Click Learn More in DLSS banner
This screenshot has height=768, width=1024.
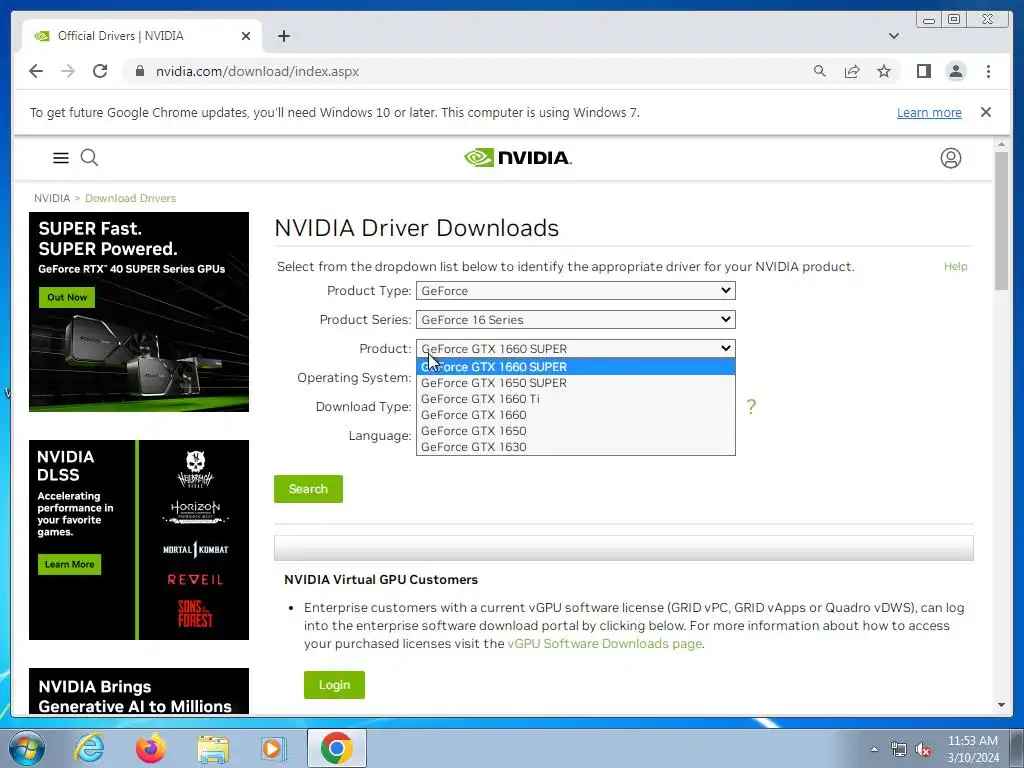(69, 564)
